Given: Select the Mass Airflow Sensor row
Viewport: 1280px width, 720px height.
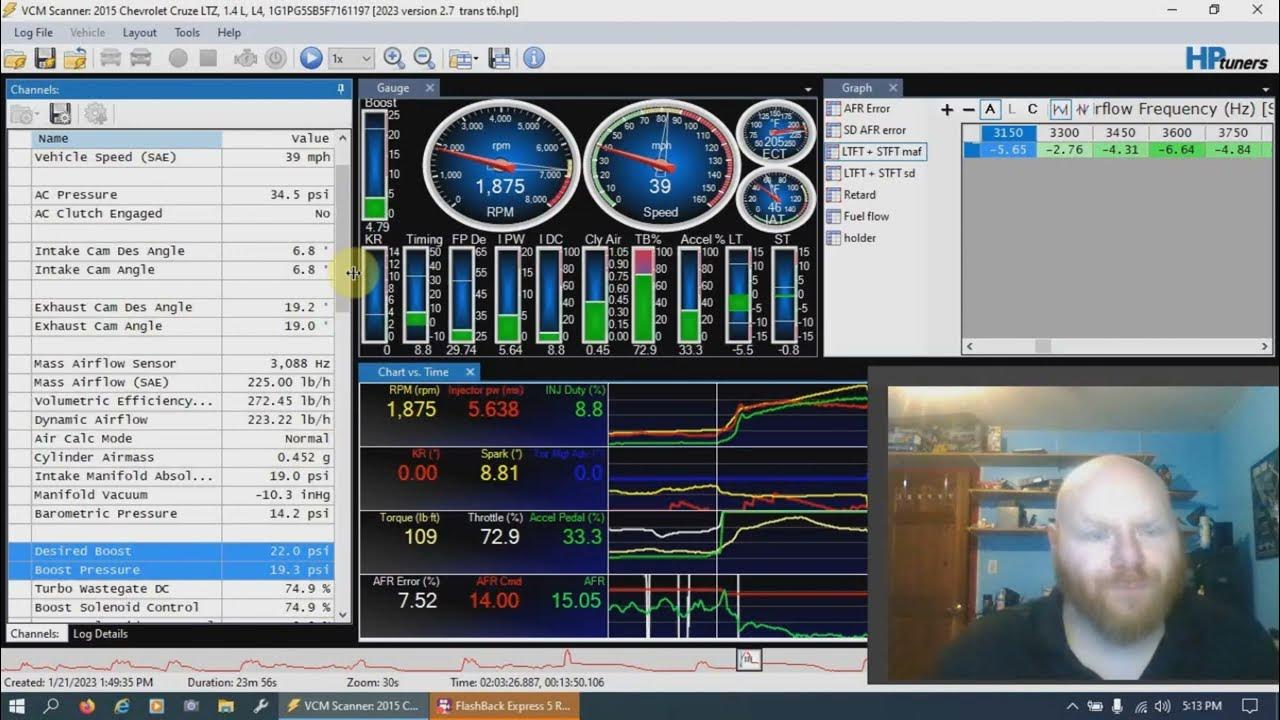Looking at the screenshot, I should [171, 364].
